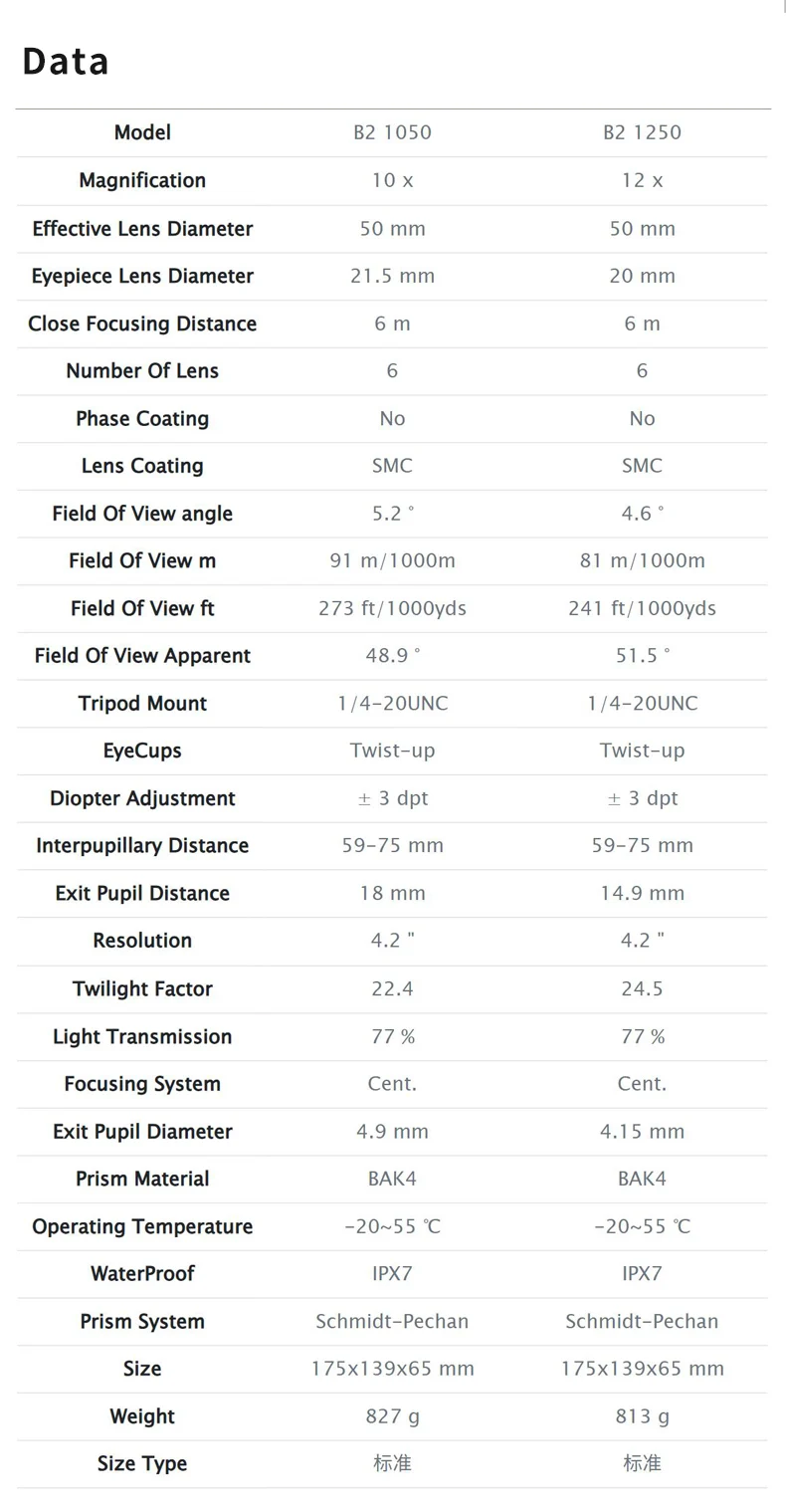This screenshot has height=1512, width=786.
Task: Click the Tripod Mount row label
Action: [x=142, y=704]
